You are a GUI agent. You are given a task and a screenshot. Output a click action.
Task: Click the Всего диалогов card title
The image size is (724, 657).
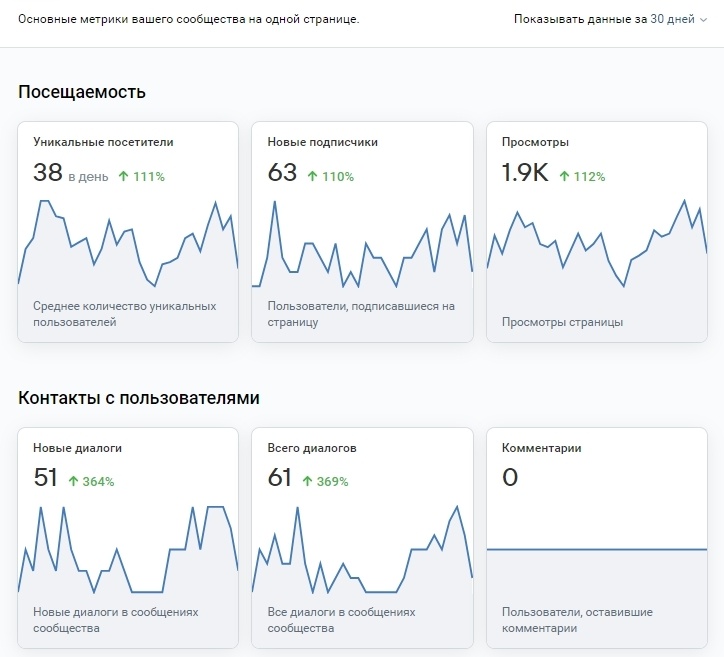(312, 448)
